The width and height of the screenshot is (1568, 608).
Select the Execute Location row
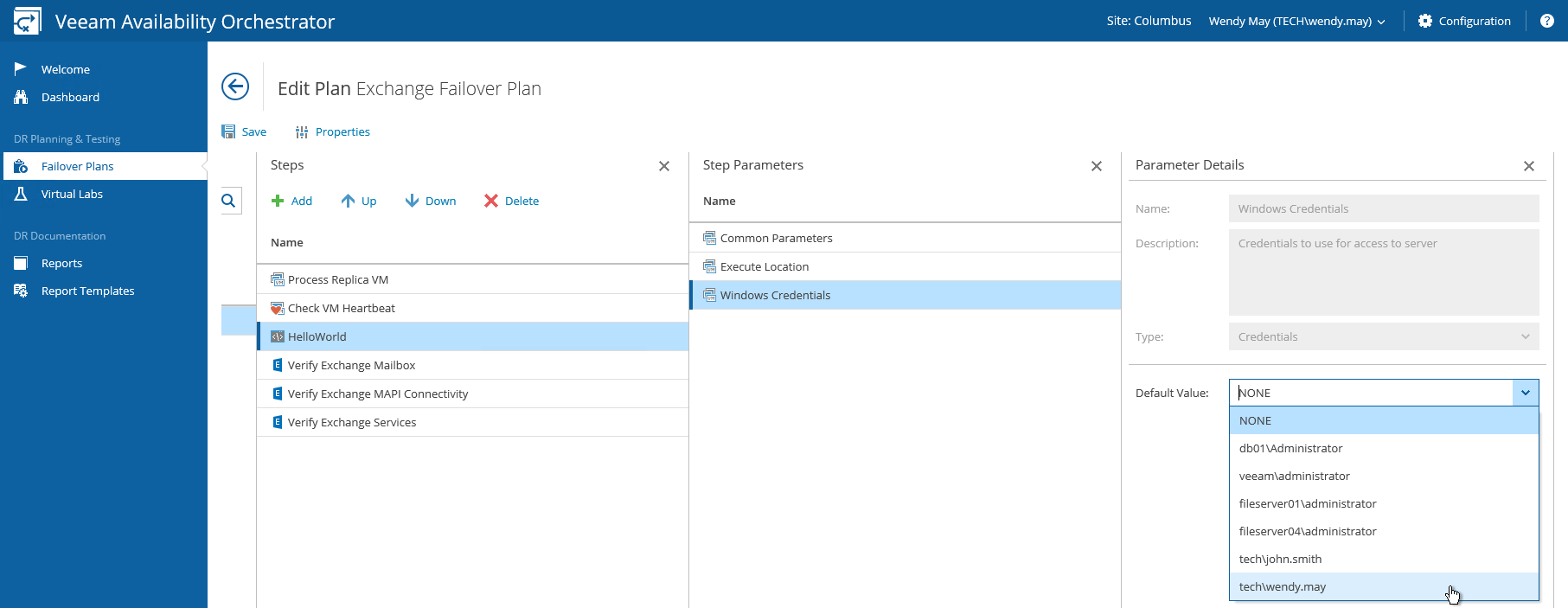pos(906,266)
